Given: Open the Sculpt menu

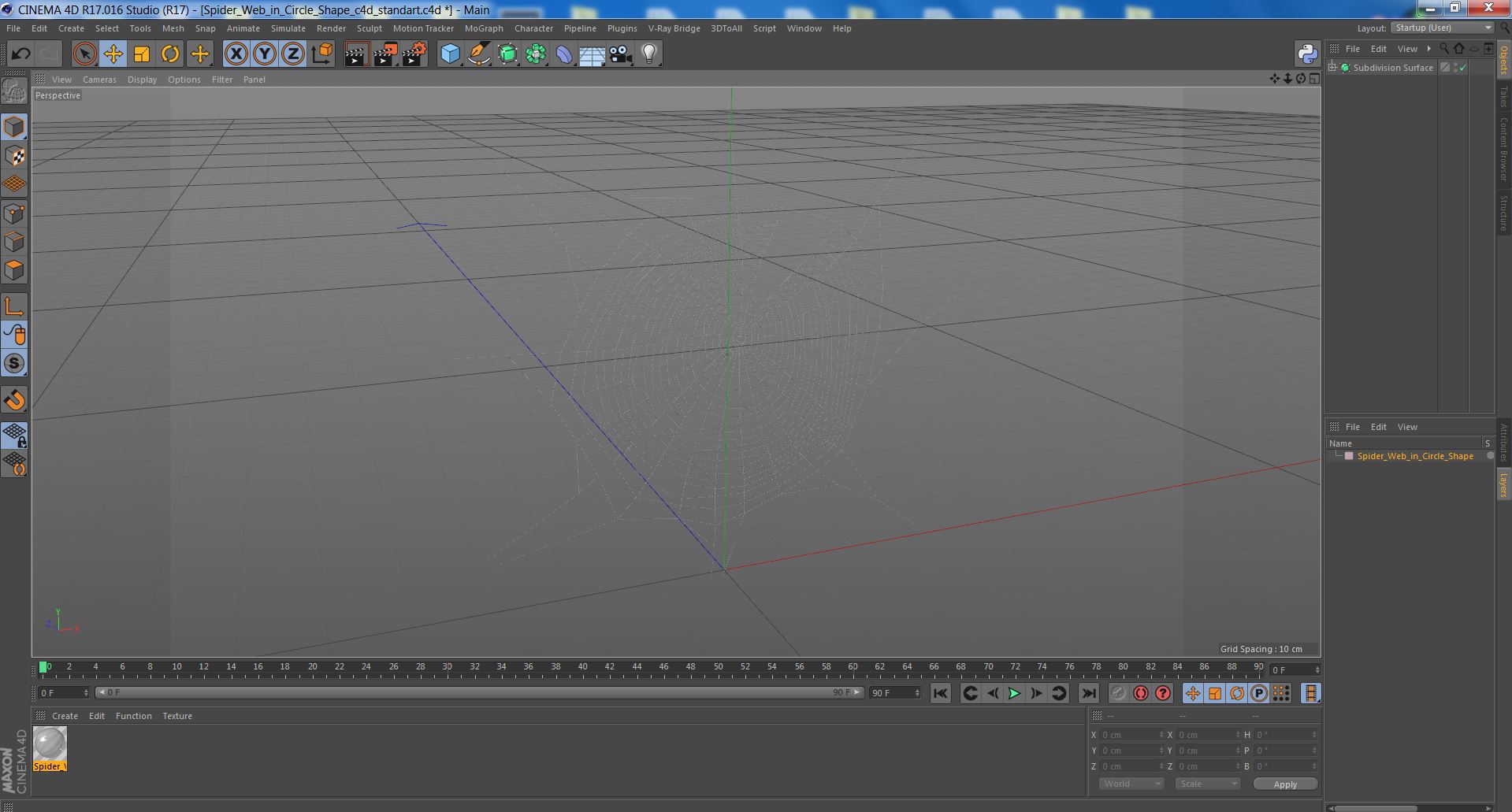Looking at the screenshot, I should coord(370,28).
